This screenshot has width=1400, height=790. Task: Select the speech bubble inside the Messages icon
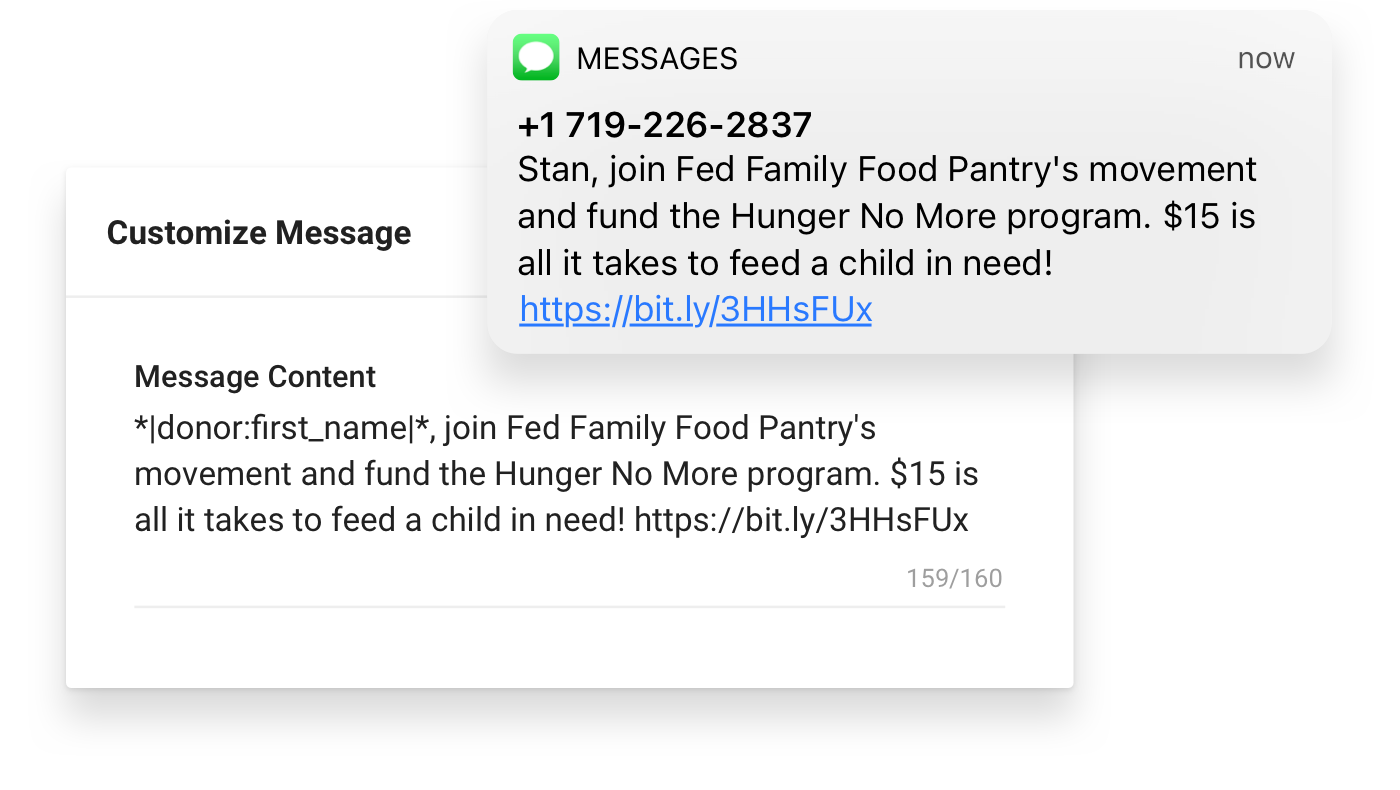pos(535,56)
